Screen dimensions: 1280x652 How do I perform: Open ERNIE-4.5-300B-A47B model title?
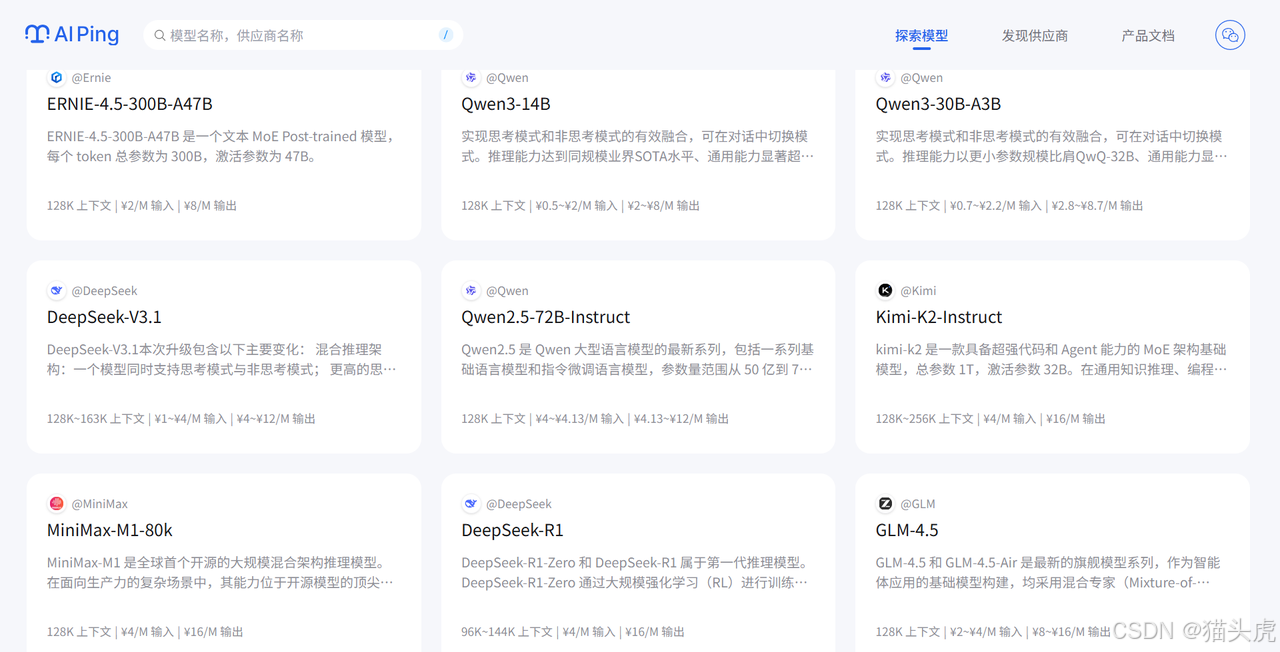coord(130,104)
